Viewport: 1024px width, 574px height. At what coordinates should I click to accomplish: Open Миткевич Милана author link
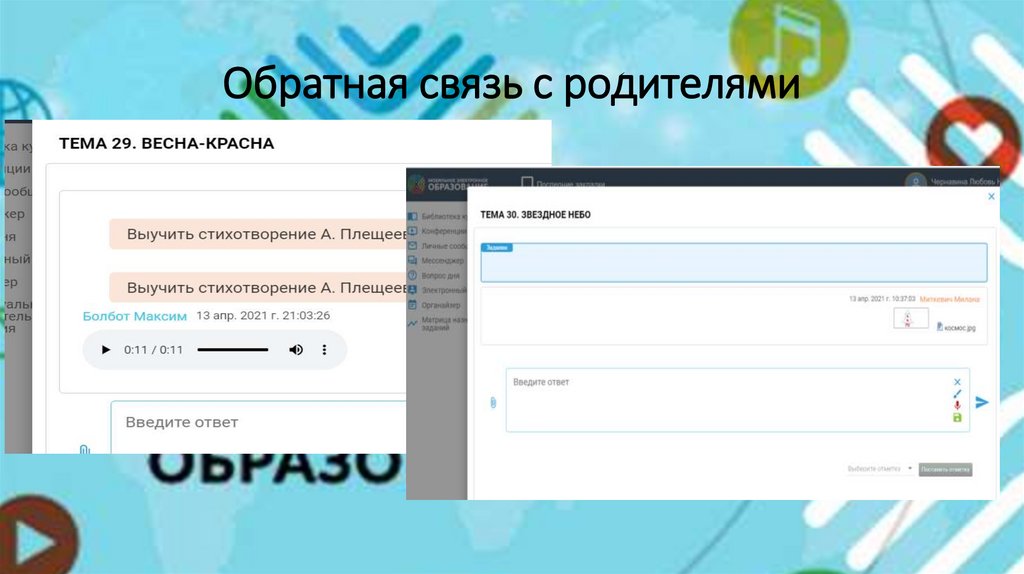click(x=950, y=299)
